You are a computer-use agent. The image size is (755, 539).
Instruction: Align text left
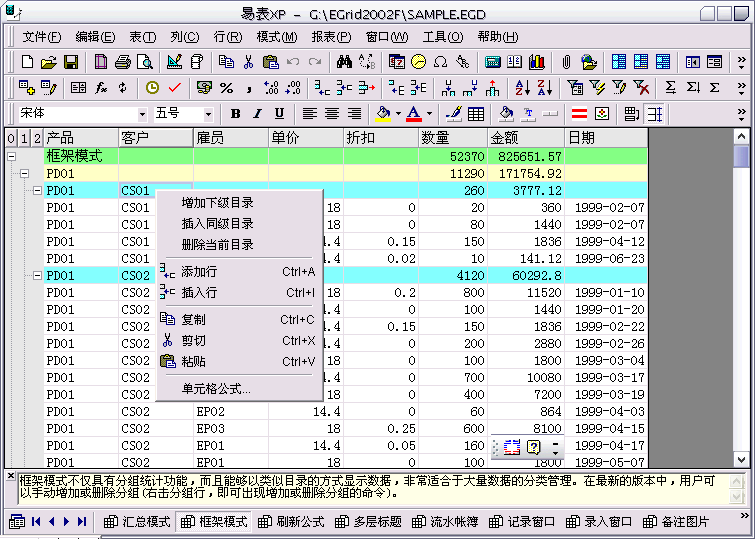(310, 114)
